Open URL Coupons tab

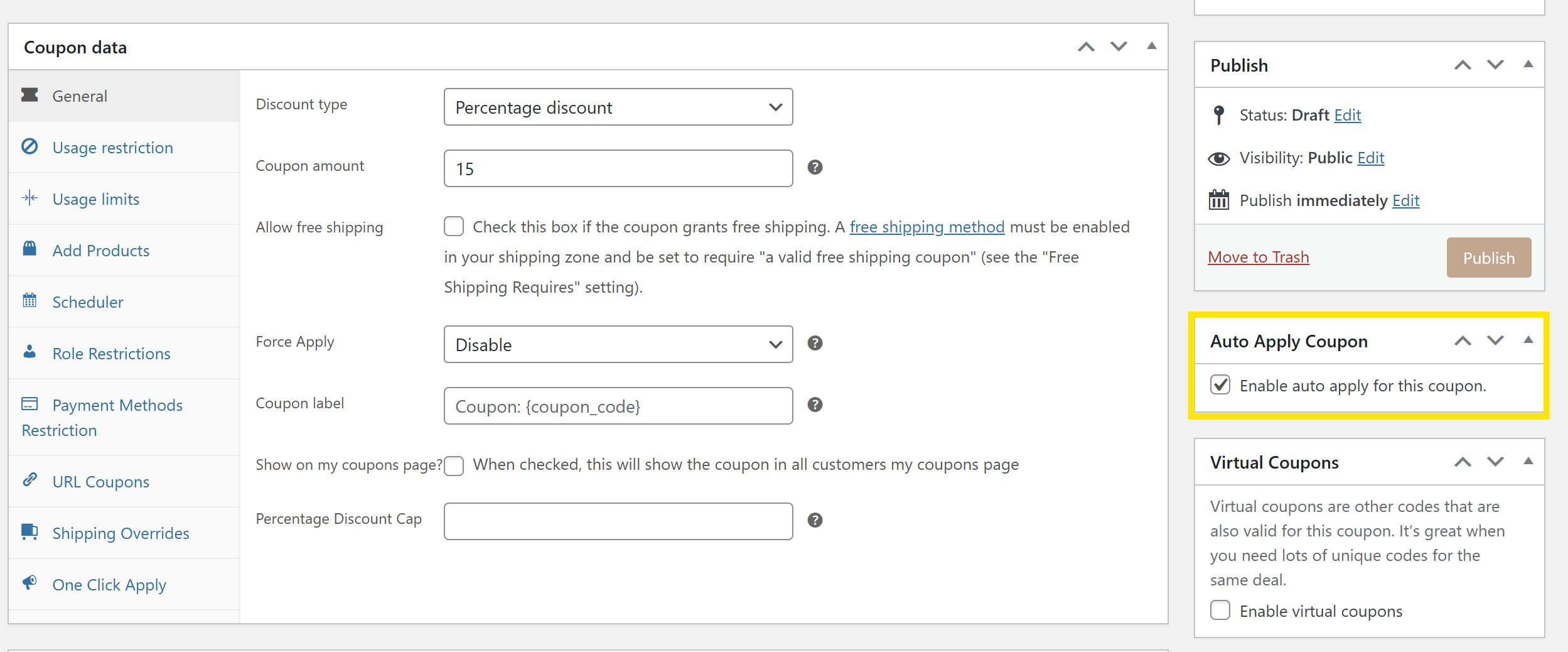point(124,481)
